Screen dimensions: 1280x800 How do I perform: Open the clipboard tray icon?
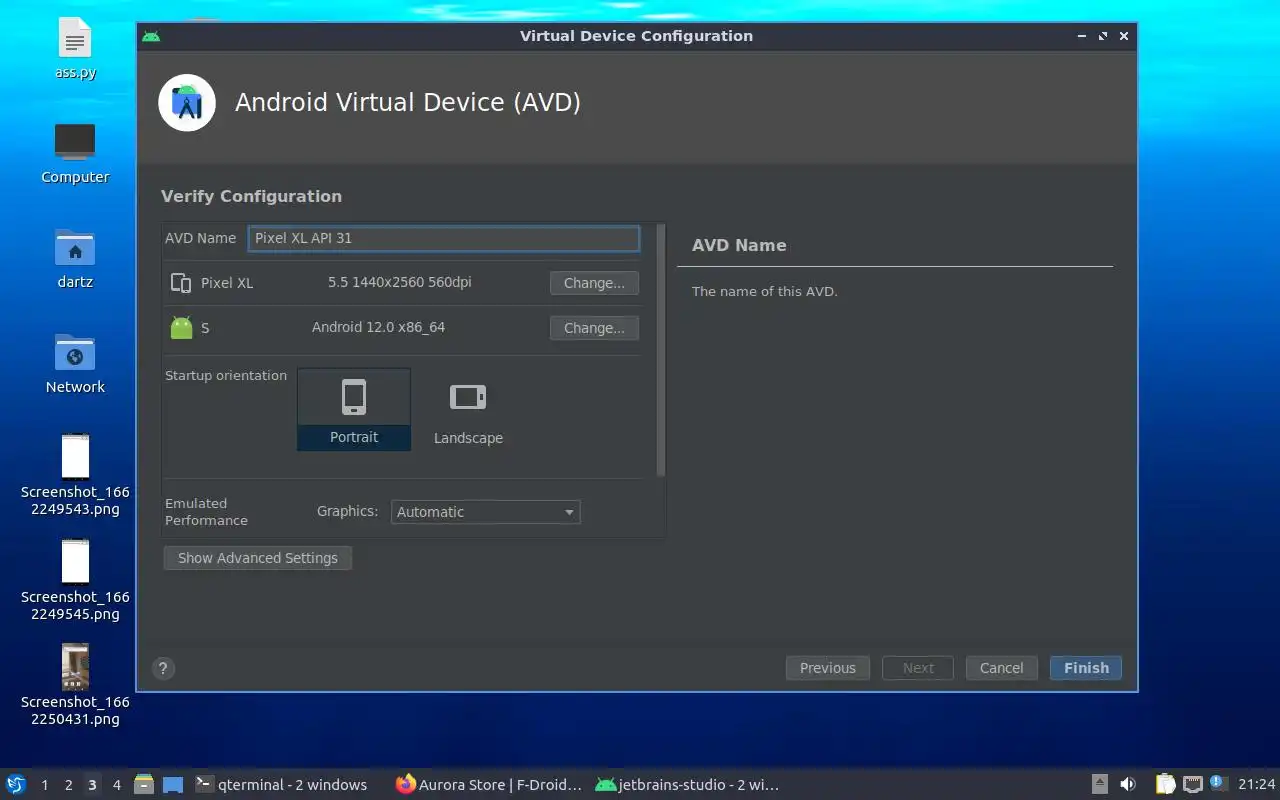click(1166, 785)
